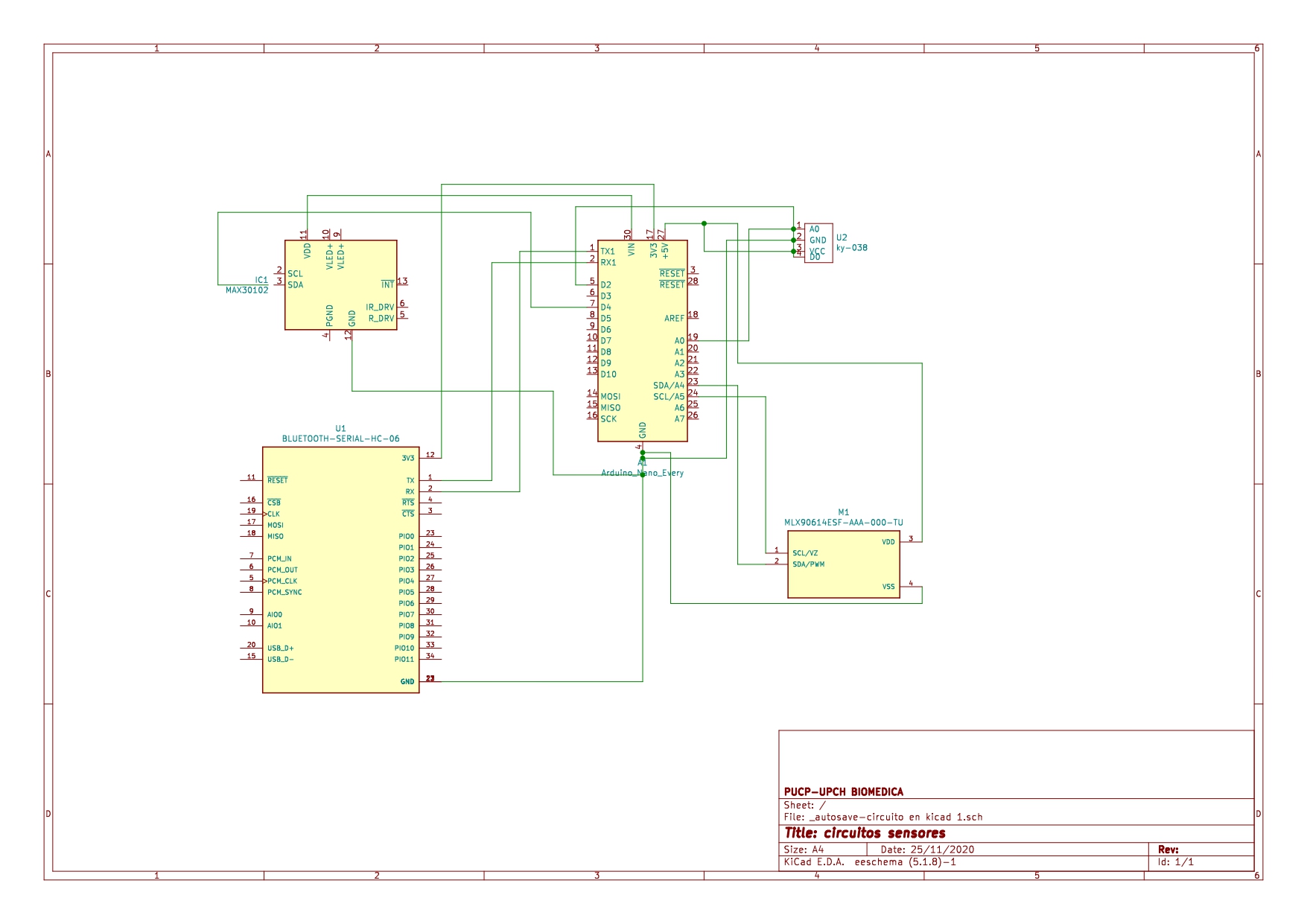The width and height of the screenshot is (1307, 924).
Task: Click the PCM_SYNC pin label
Action: pos(284,593)
